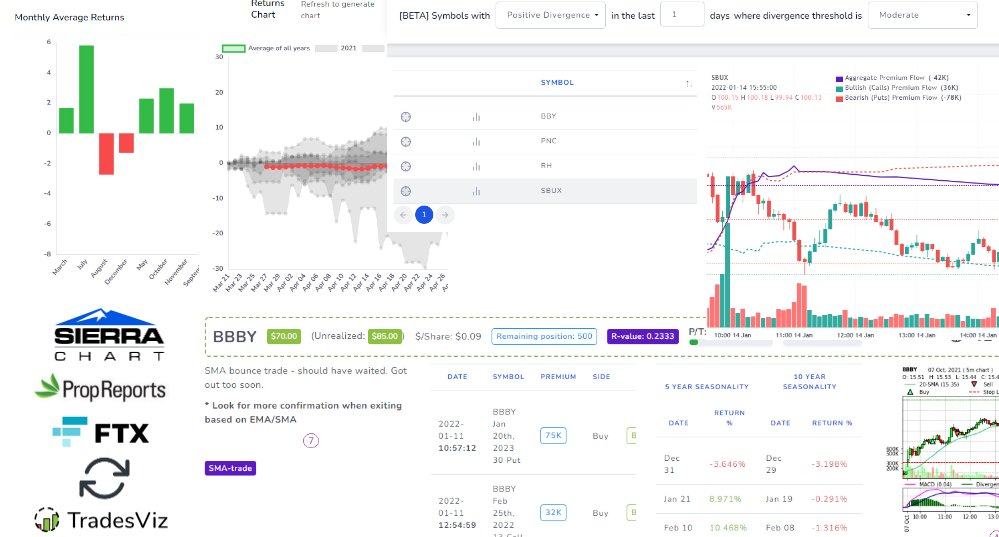Toggle Aggregate Premium Flow legend entry
This screenshot has height=537, width=999.
892,78
